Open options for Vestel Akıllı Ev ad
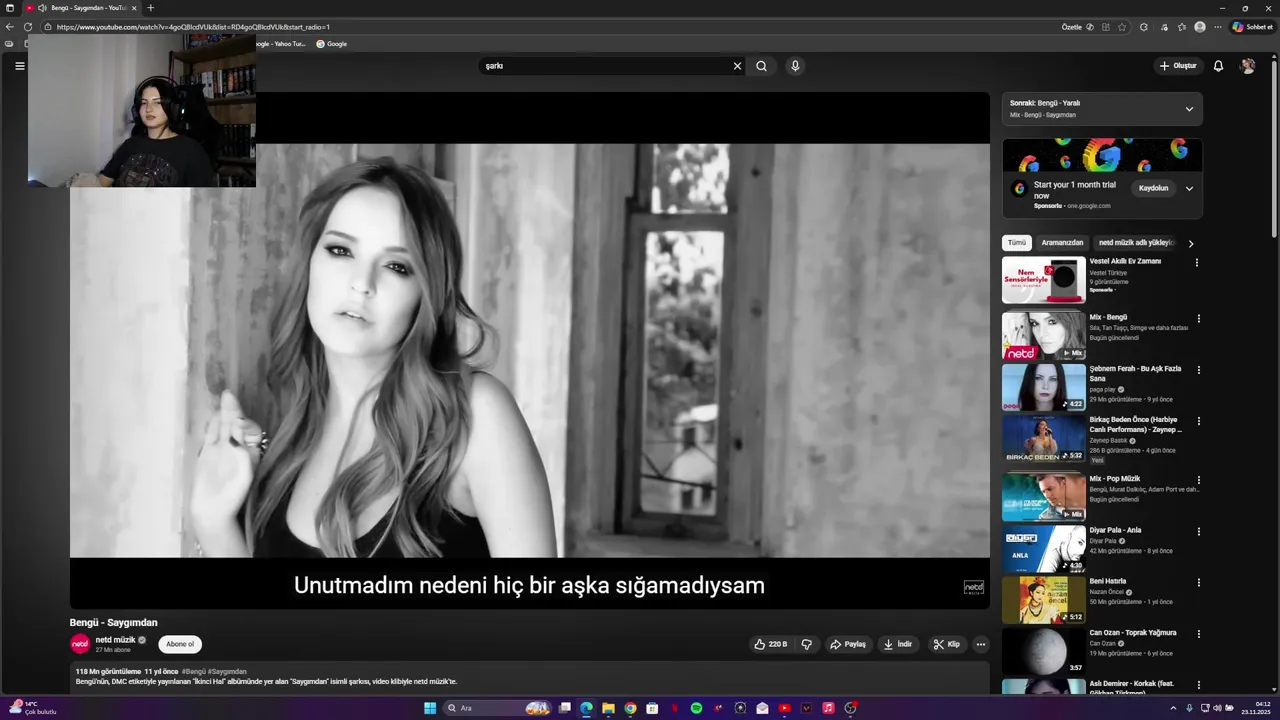 pos(1197,263)
